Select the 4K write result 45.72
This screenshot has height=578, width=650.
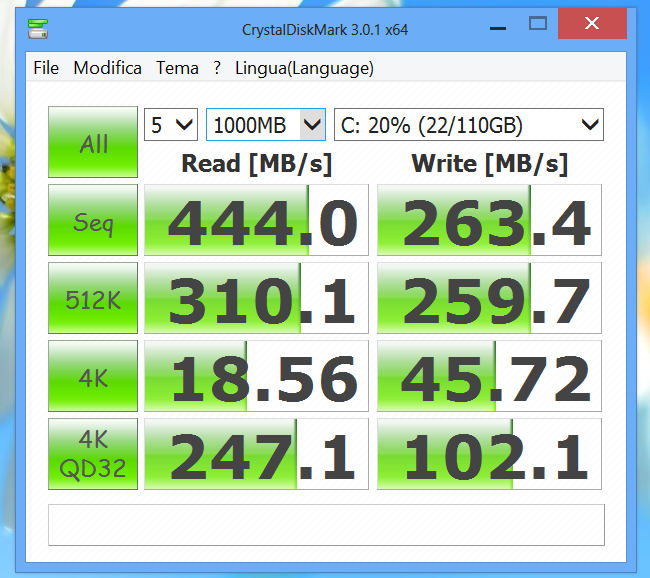(x=489, y=376)
